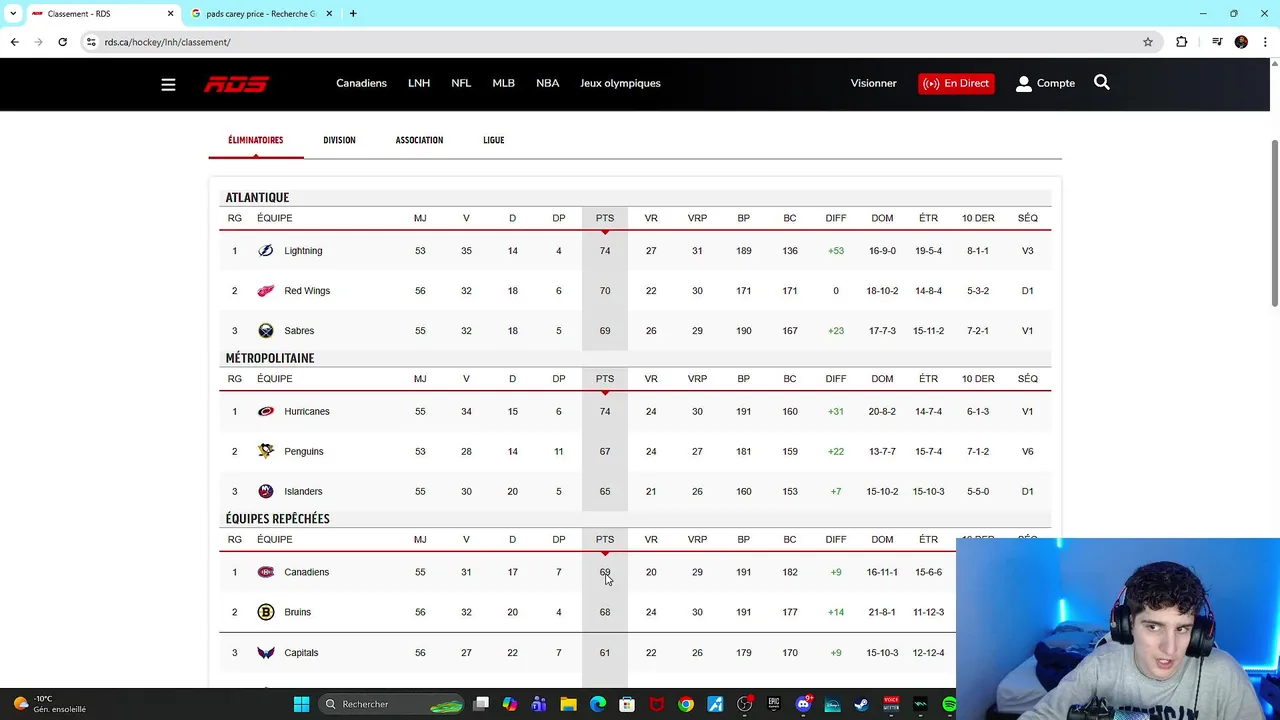Open the Chrome profile avatar
The image size is (1280, 720).
[1241, 42]
